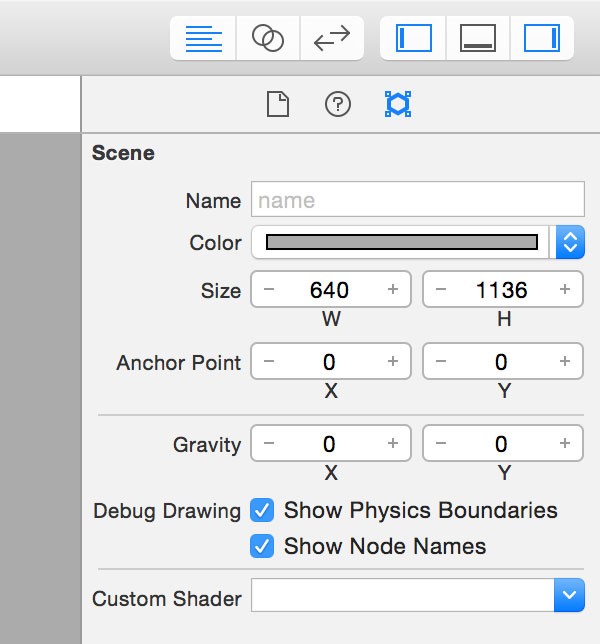Decrease the Size height value

(441, 289)
